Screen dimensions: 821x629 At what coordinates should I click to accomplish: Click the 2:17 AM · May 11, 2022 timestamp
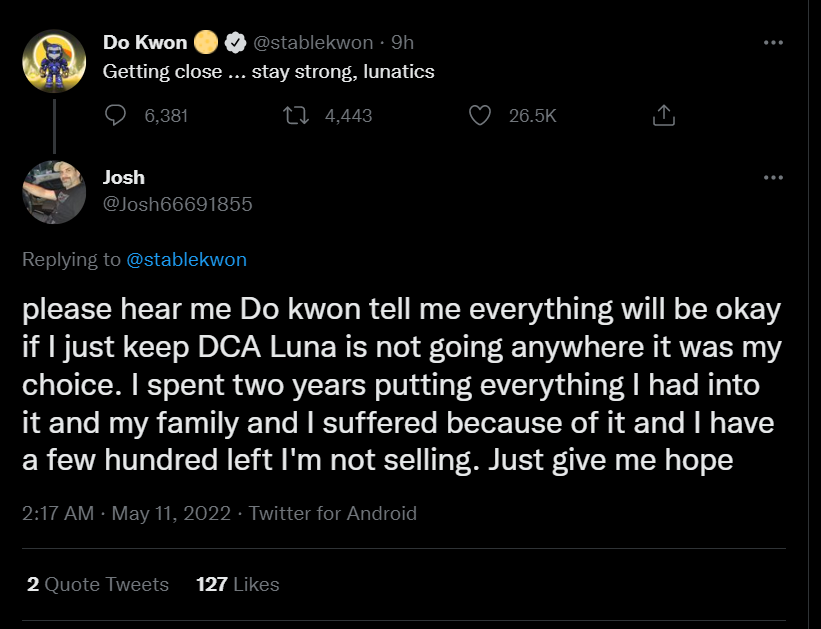(x=125, y=514)
